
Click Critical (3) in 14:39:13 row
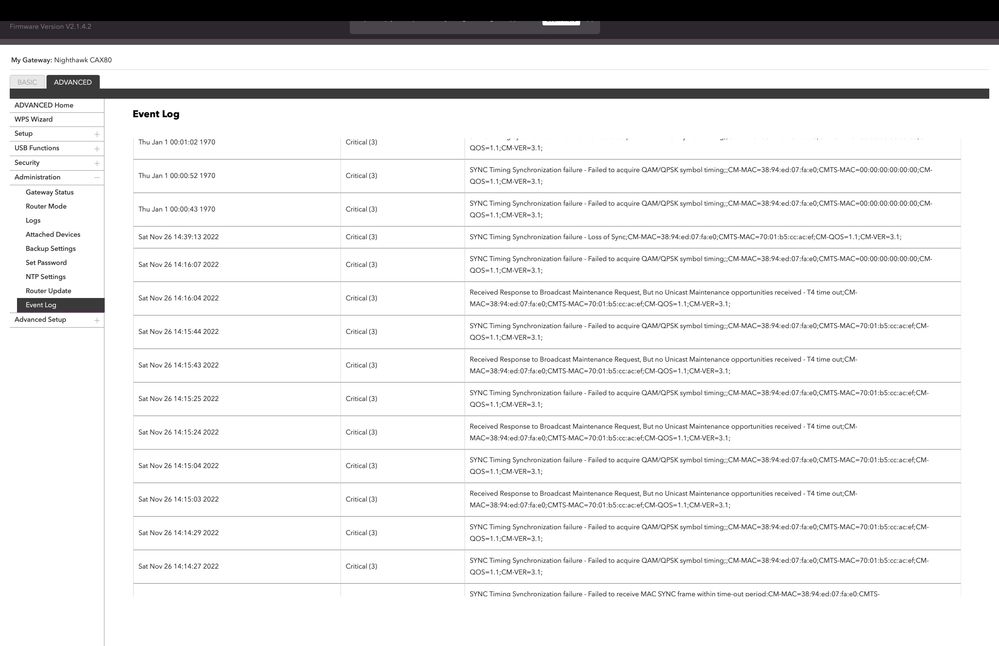(361, 236)
